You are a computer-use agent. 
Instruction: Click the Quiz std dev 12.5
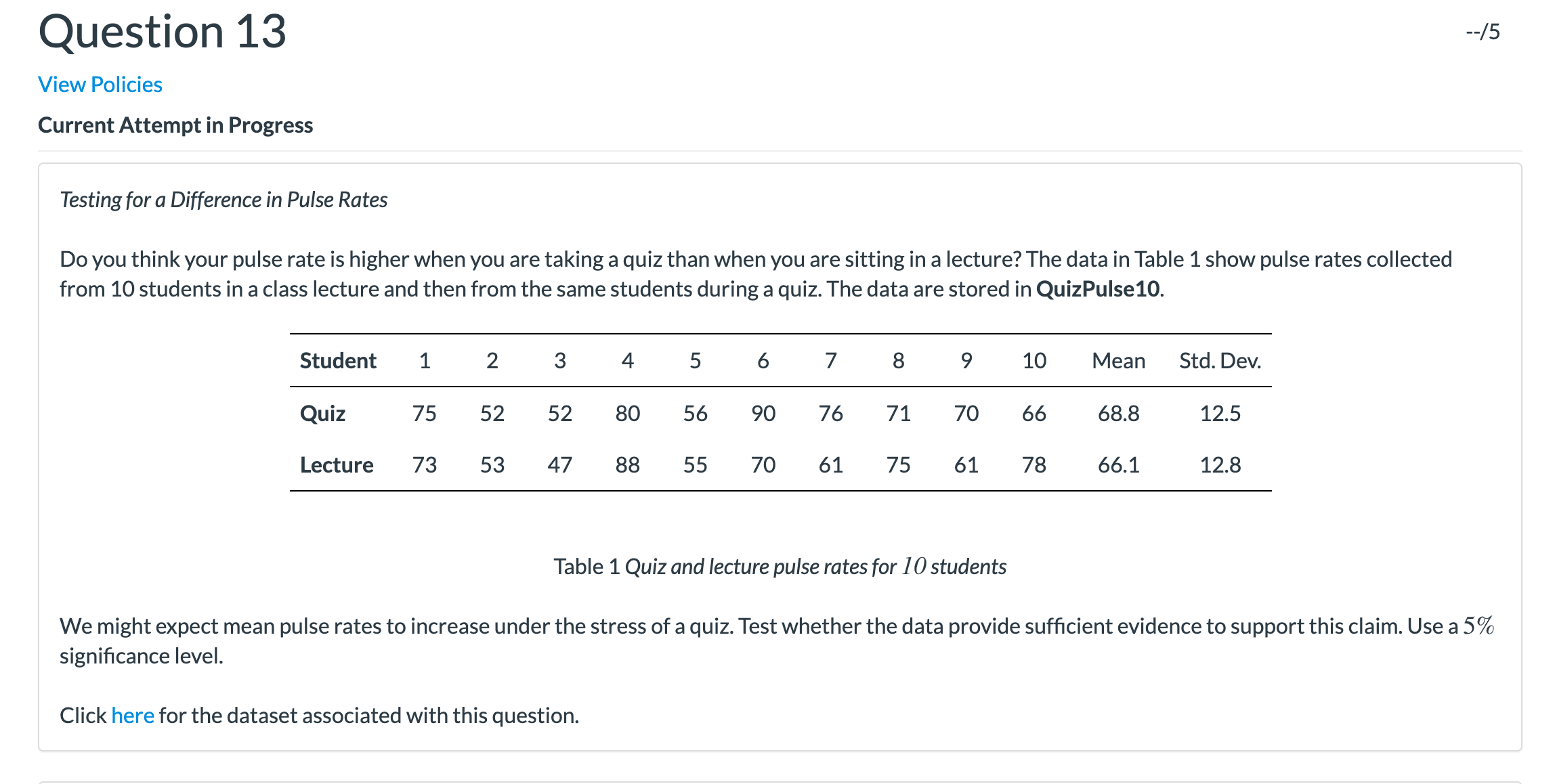click(1220, 414)
